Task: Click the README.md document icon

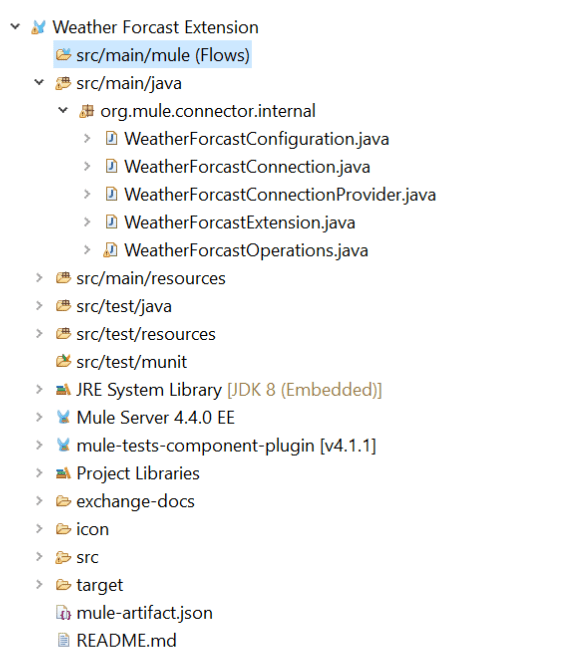Action: [x=63, y=641]
